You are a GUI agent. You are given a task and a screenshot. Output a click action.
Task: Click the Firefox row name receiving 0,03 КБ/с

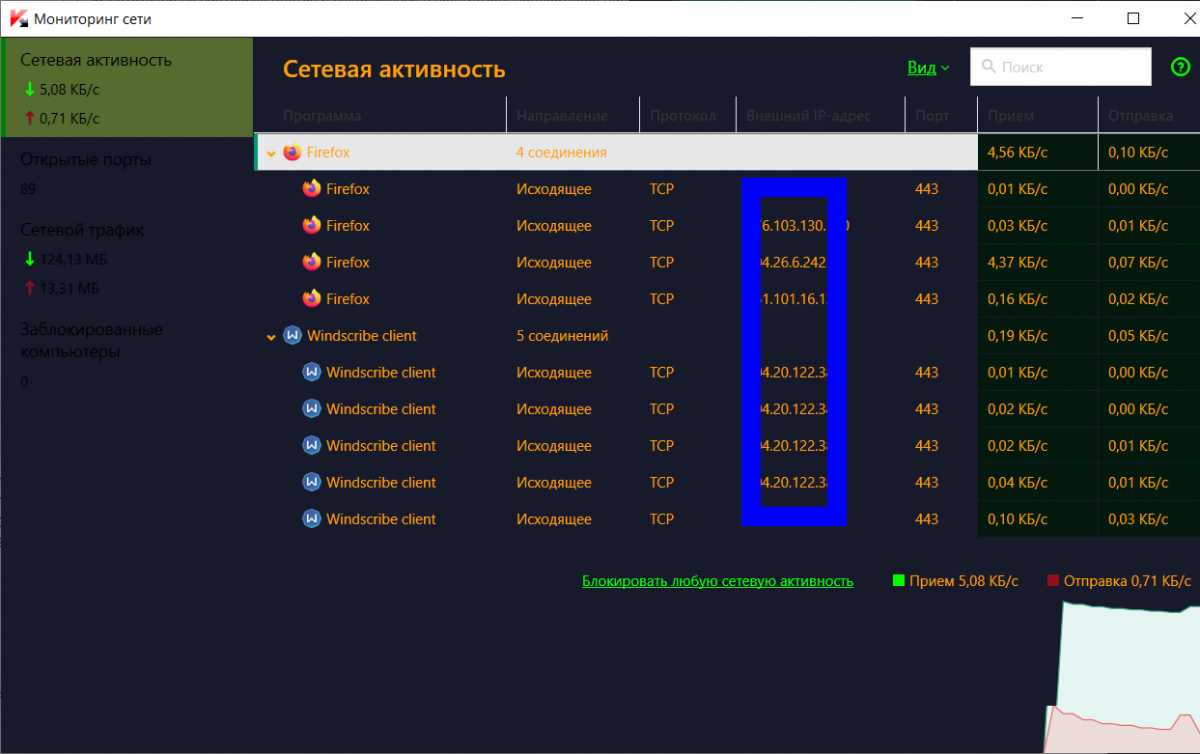(x=348, y=226)
